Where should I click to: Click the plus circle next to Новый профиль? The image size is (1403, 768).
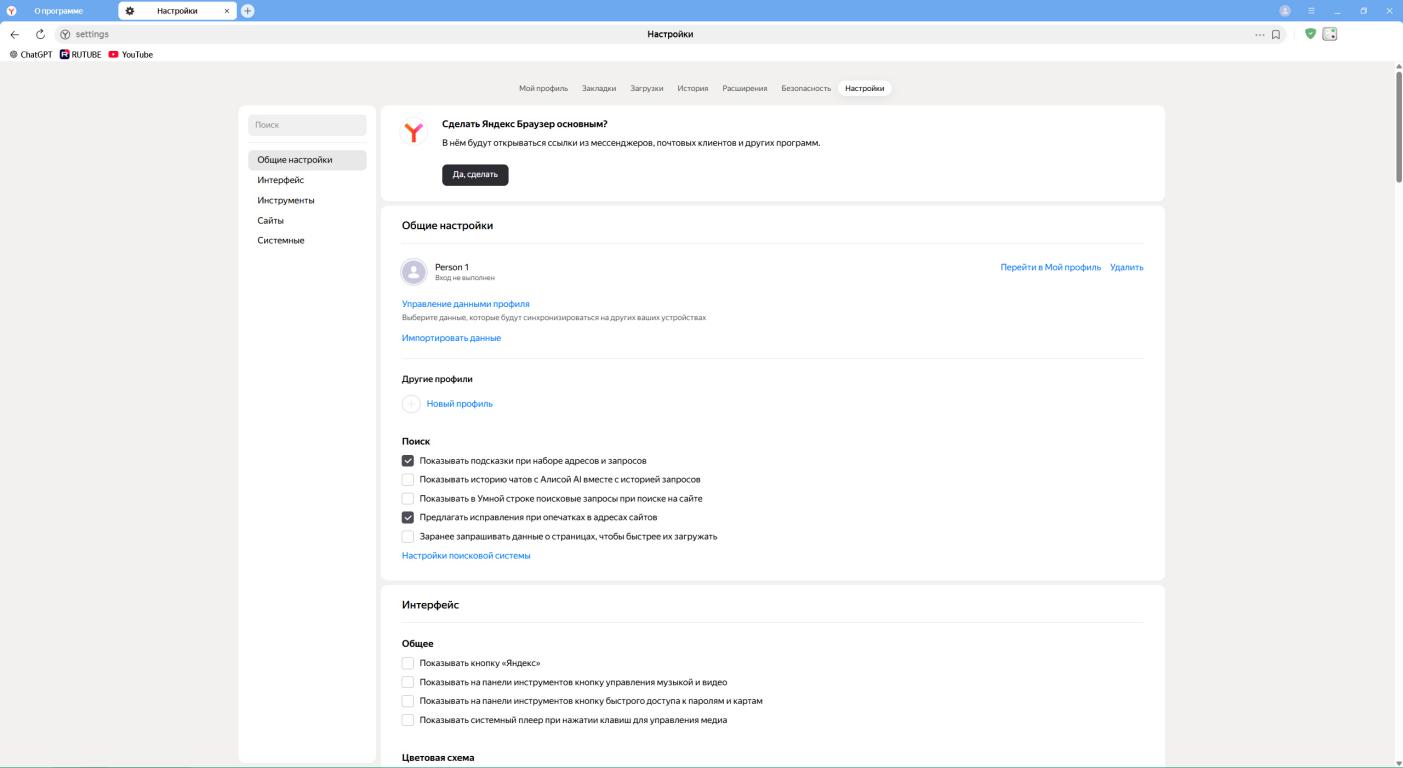[x=411, y=404]
